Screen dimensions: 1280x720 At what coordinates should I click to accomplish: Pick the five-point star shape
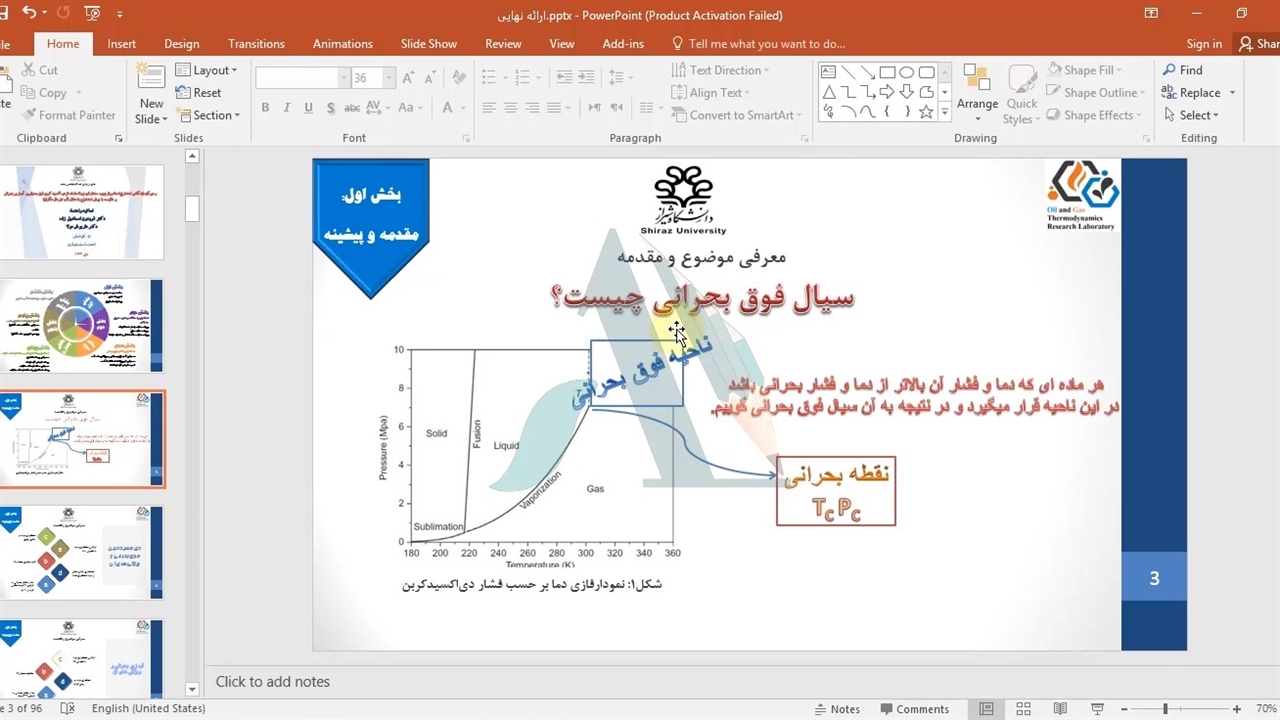pos(926,112)
